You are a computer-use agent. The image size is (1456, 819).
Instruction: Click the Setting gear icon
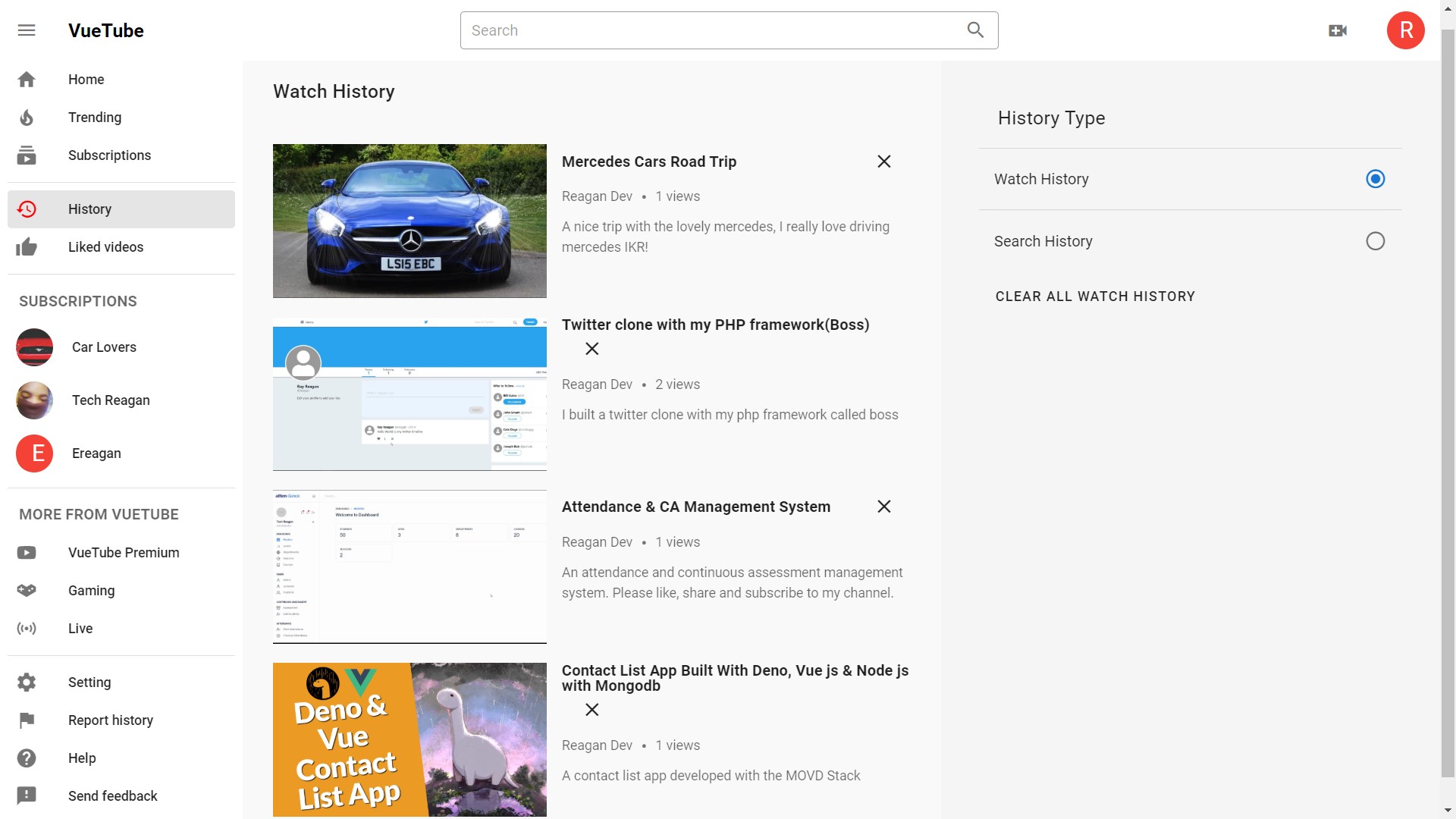click(x=27, y=682)
